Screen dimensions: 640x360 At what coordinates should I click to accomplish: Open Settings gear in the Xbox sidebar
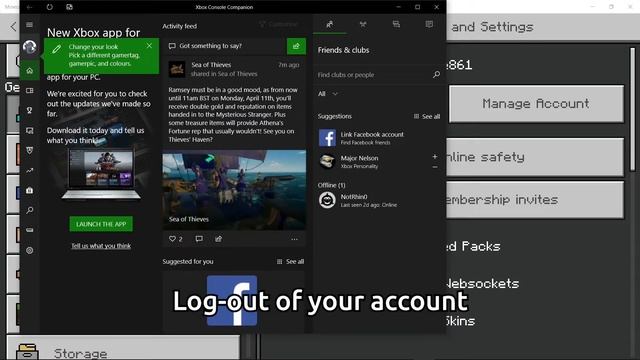[x=29, y=250]
